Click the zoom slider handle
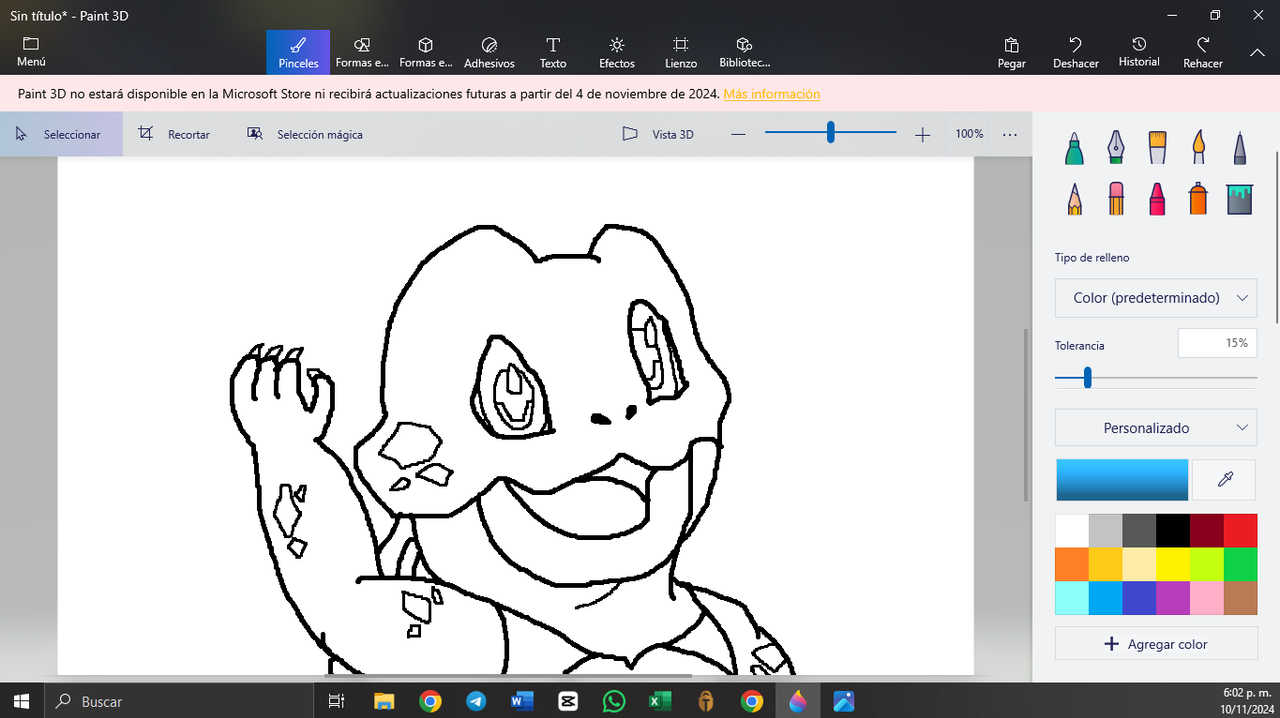The width and height of the screenshot is (1280, 718). click(830, 133)
